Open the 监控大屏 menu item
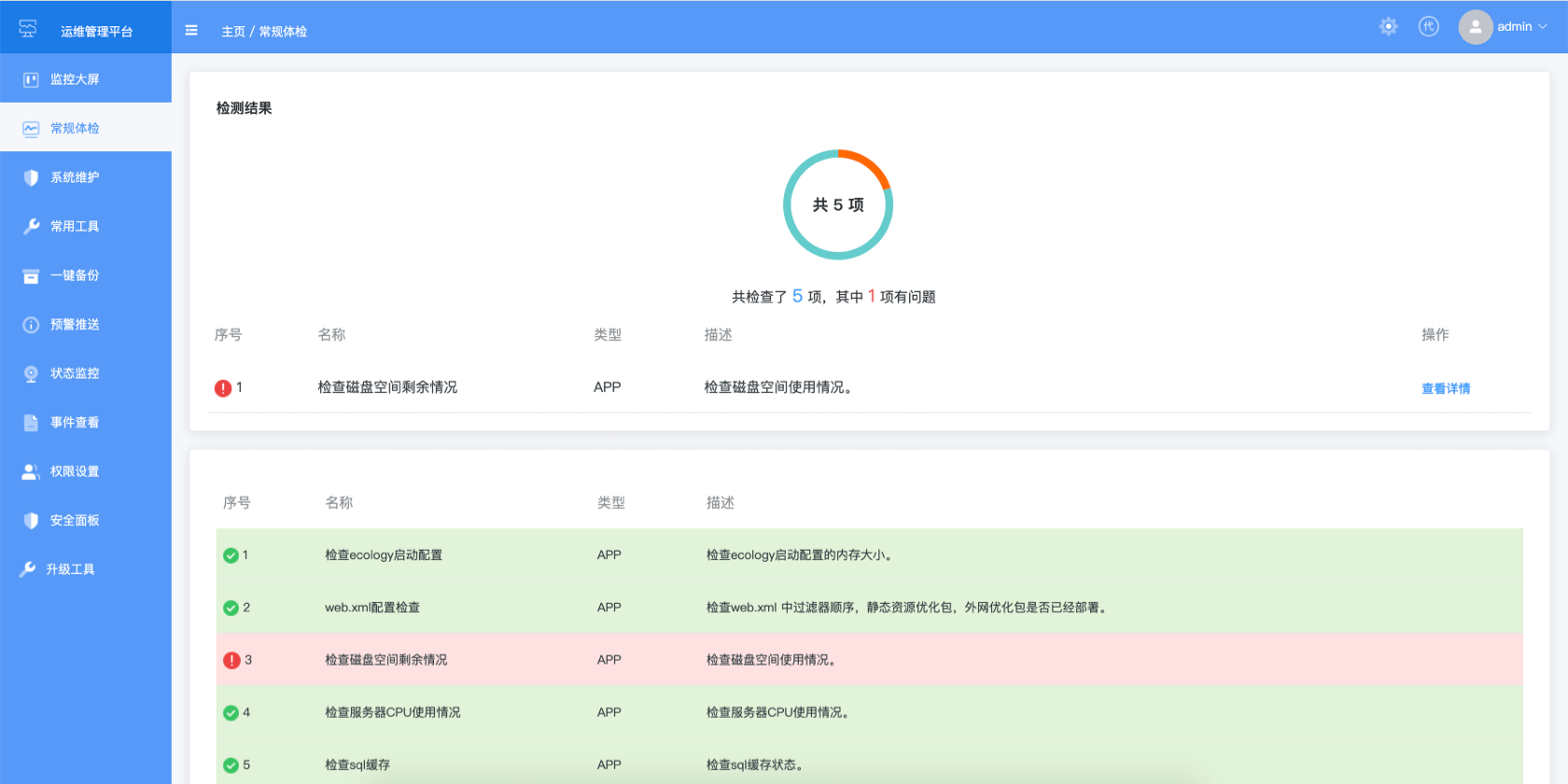1568x784 pixels. (86, 79)
